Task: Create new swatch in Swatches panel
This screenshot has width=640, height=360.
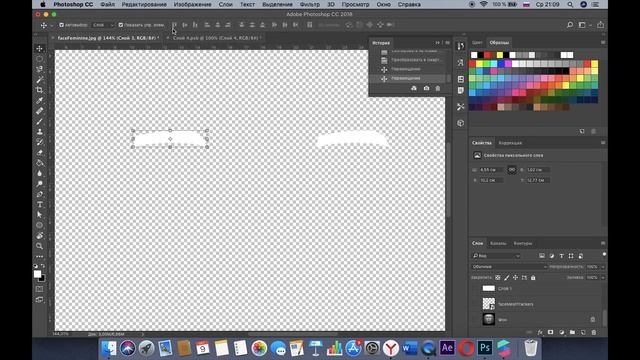Action: pos(582,131)
